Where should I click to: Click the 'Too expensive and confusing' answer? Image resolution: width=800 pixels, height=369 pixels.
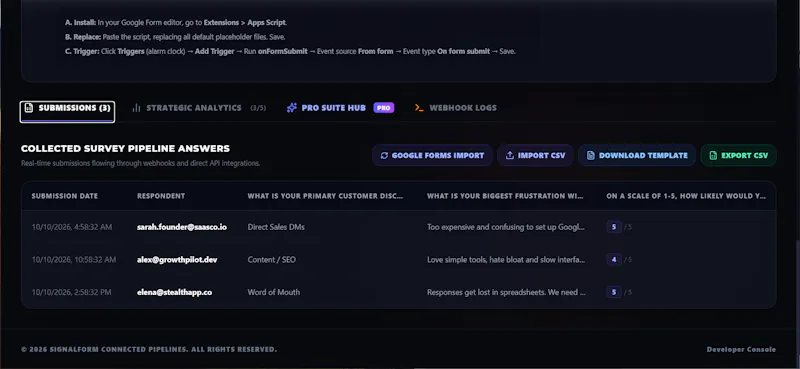[x=506, y=227]
